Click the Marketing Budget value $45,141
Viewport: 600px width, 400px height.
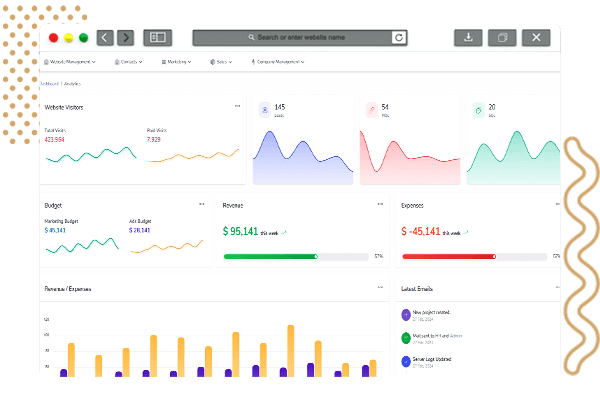click(x=55, y=230)
